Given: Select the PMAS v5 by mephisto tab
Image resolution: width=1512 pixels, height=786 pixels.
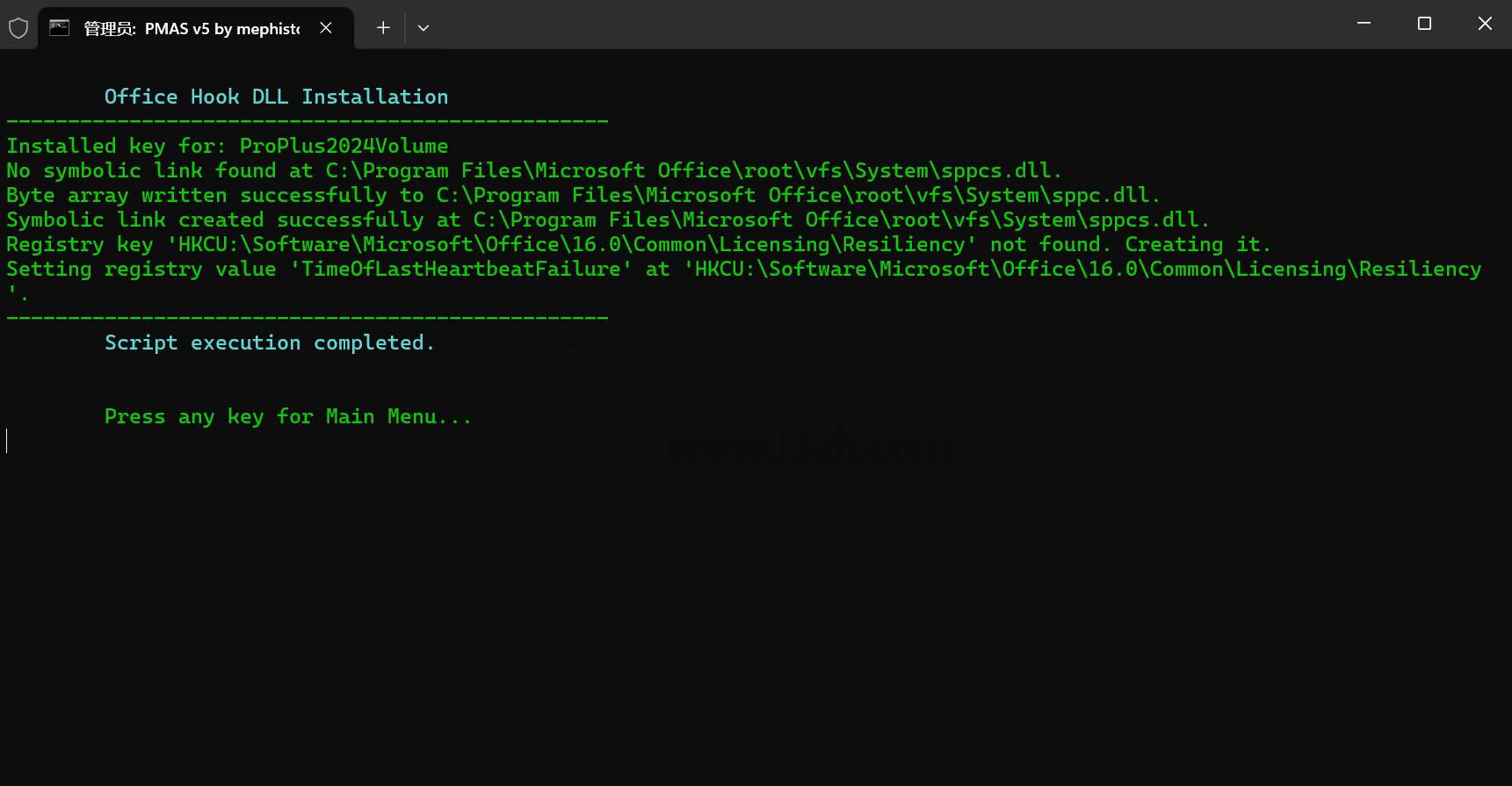Looking at the screenshot, I should (192, 29).
